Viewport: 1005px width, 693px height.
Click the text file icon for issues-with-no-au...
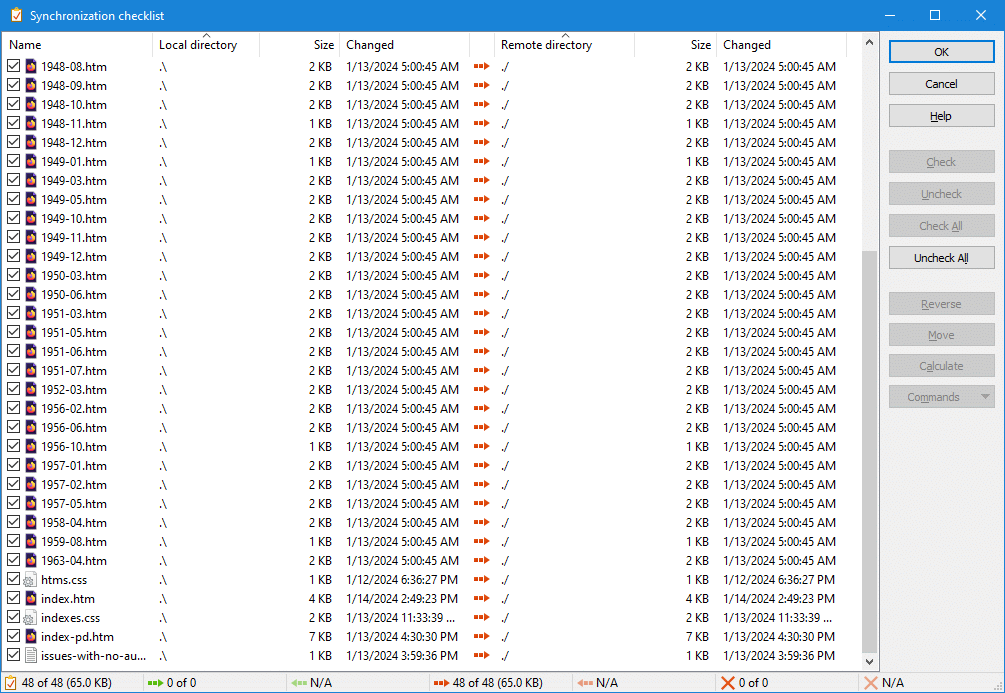click(x=30, y=656)
